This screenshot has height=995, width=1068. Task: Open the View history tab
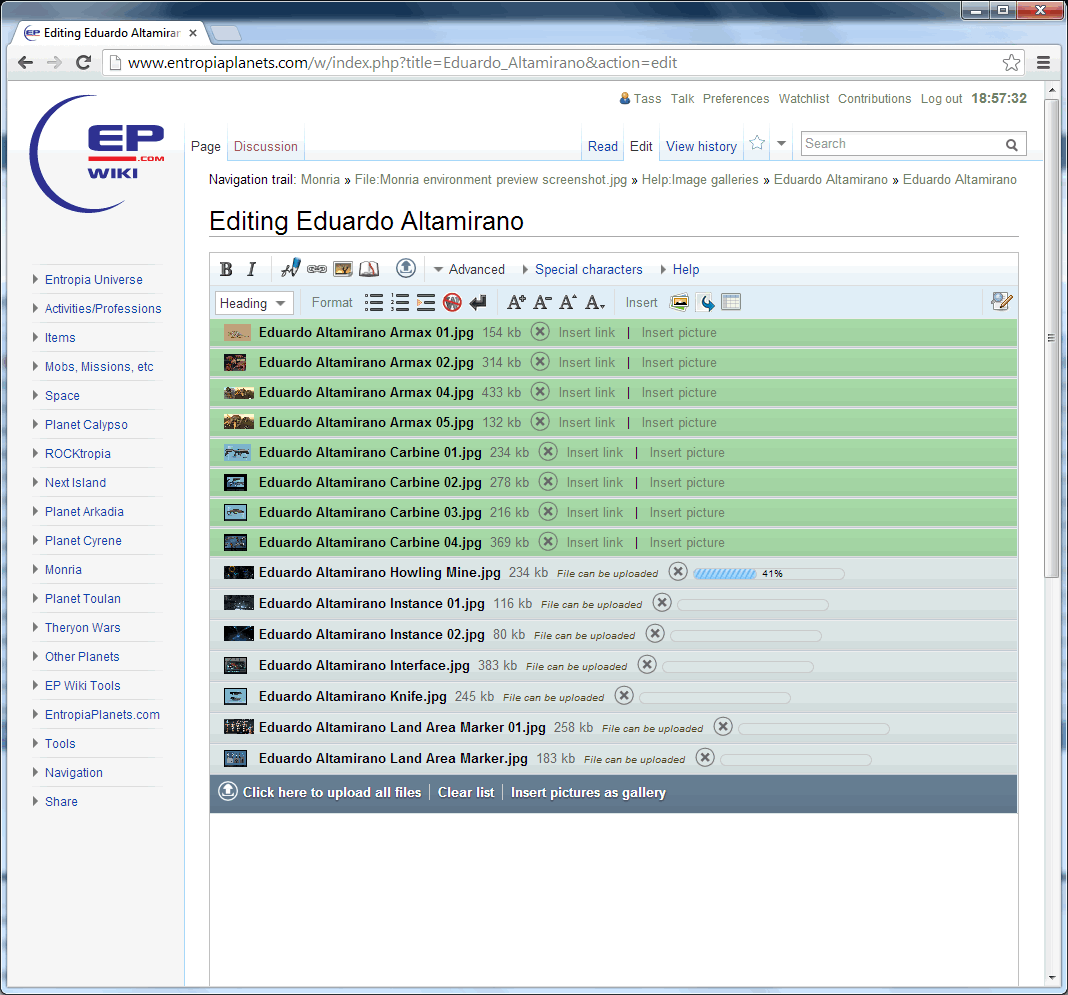[701, 146]
